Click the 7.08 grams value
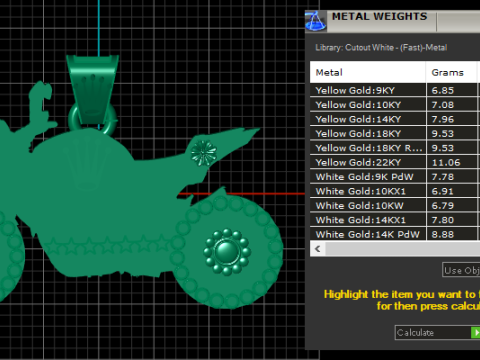This screenshot has height=360, width=480. click(443, 105)
